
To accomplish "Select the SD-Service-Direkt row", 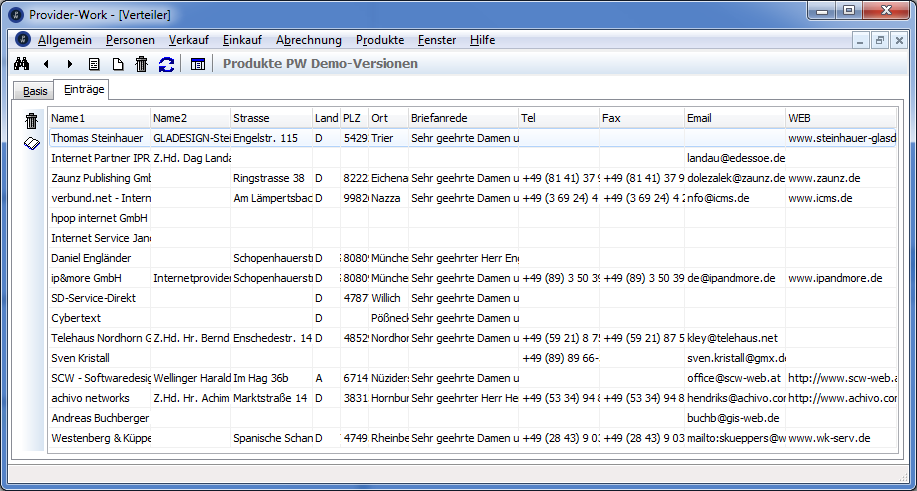I will click(x=473, y=298).
